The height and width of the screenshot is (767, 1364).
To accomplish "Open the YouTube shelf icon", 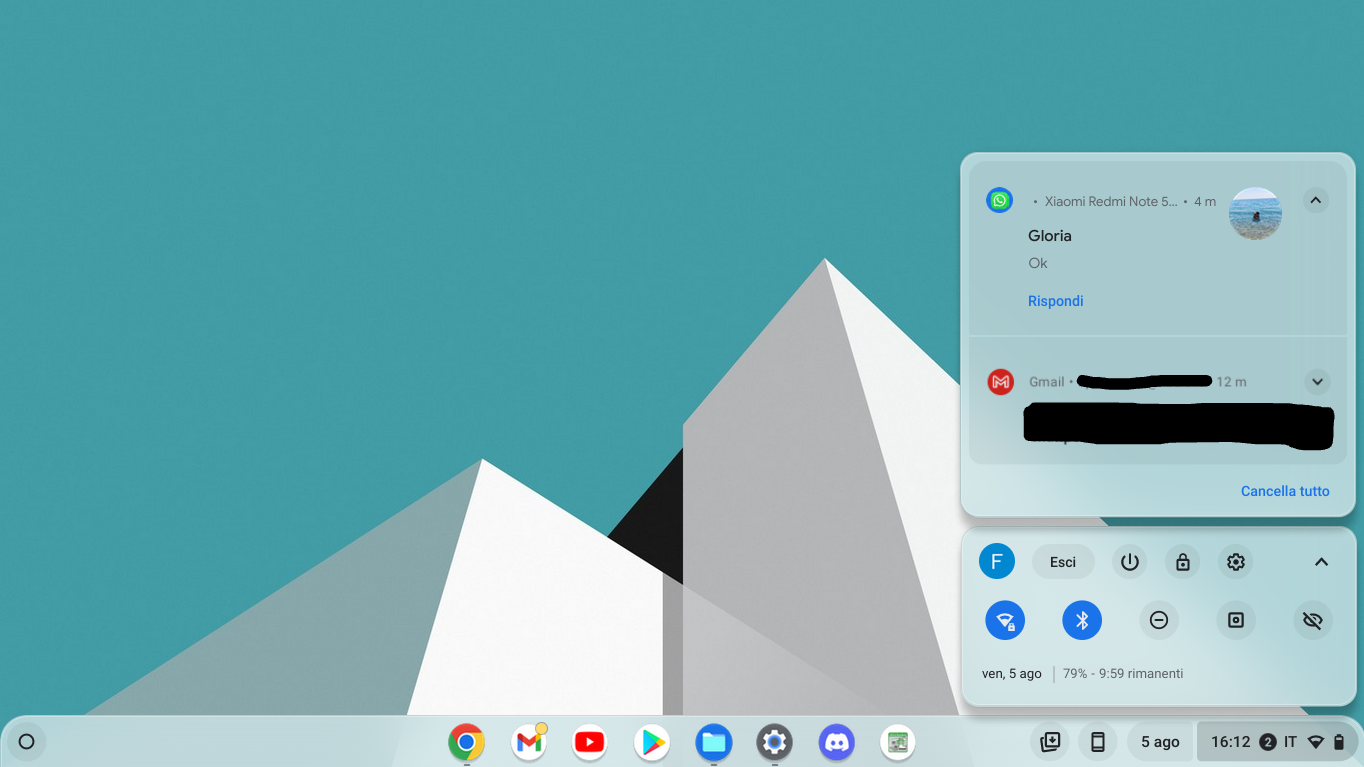I will 590,742.
